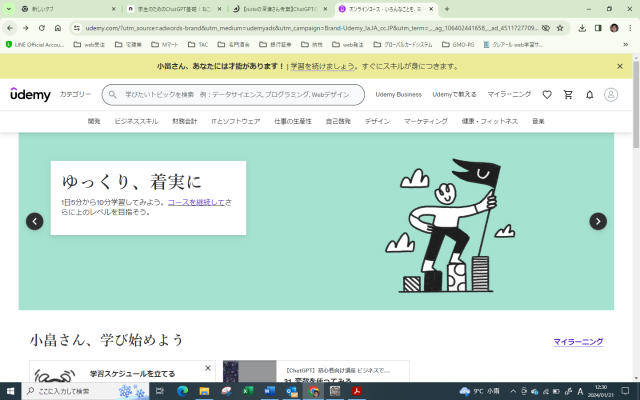Close the オンラインコース Udemy tab
Viewport: 640px width, 400px height.
pos(431,9)
